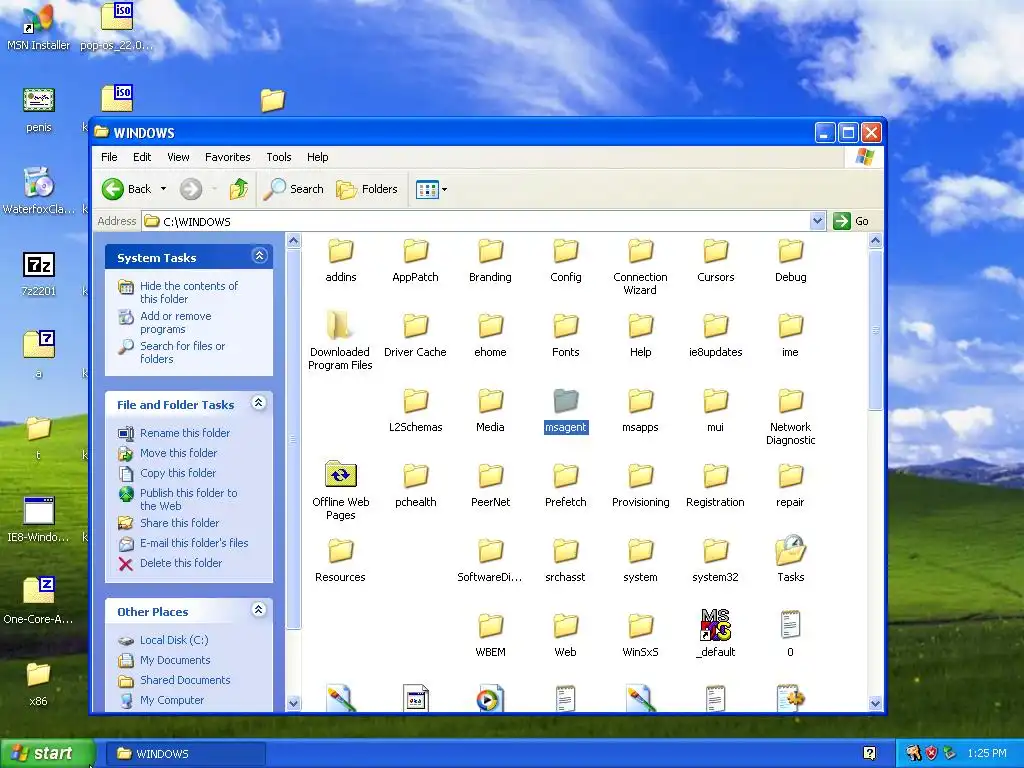Go back with the Back arrow
The image size is (1024, 768).
(x=127, y=189)
